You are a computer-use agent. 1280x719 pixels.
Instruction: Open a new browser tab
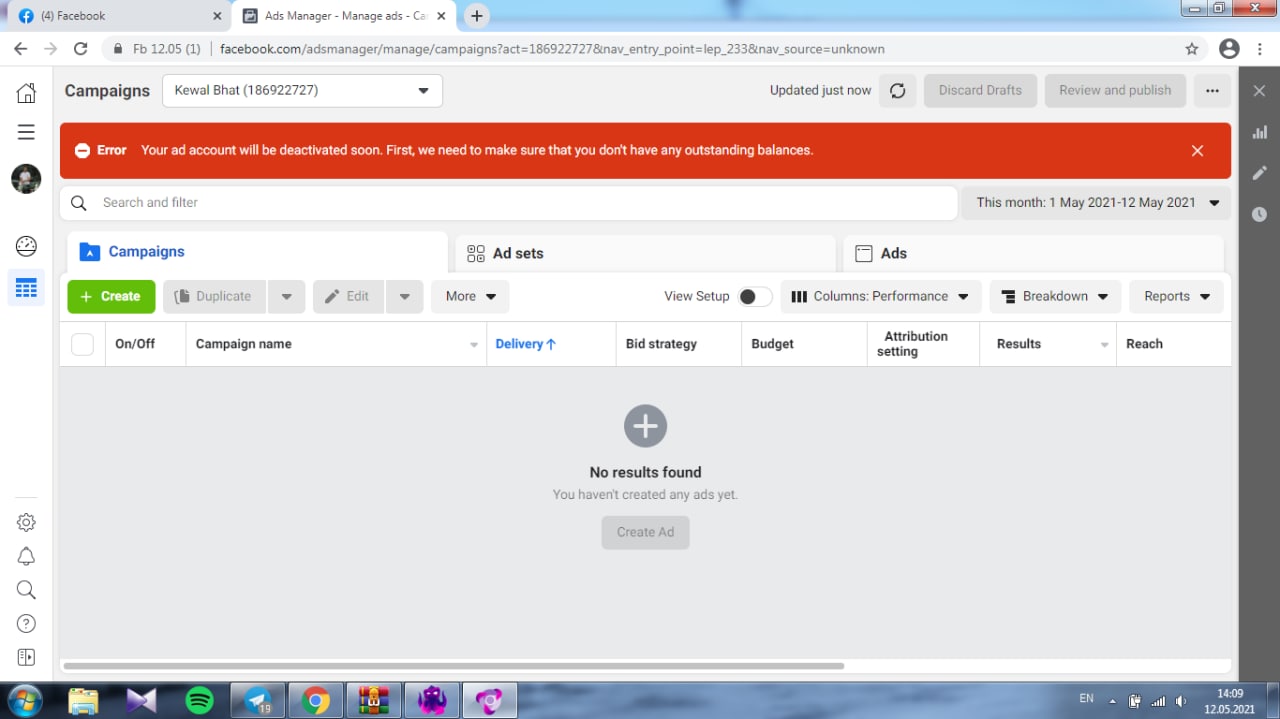(x=477, y=16)
